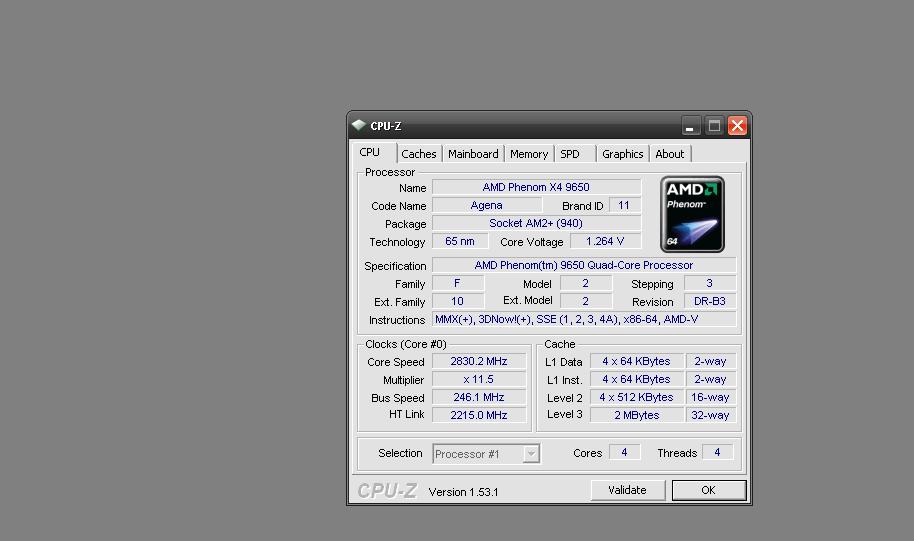Click the Package value Socket AM2+ (940)
914x541 pixels.
pos(536,223)
